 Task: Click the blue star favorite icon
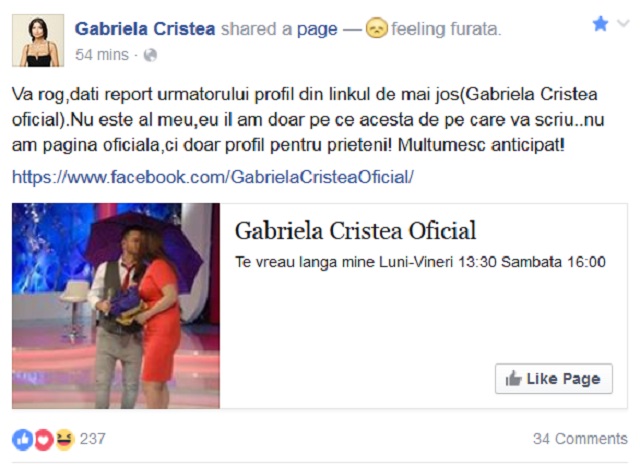click(600, 24)
